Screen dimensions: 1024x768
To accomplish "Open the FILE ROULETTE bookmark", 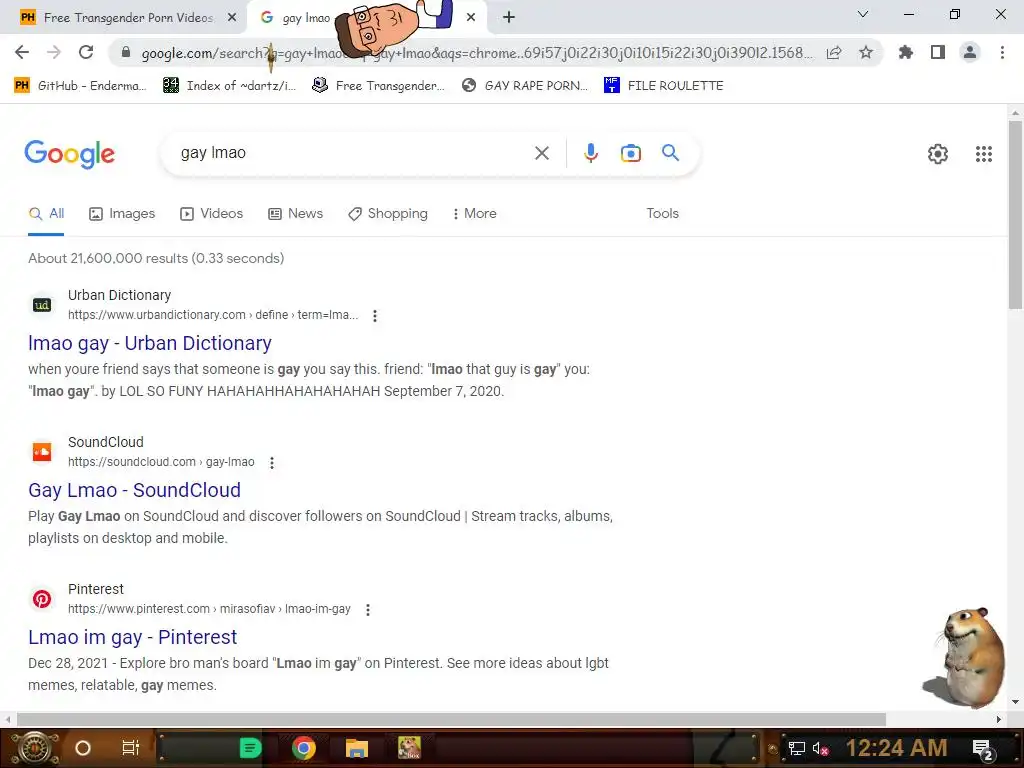I will [x=664, y=86].
